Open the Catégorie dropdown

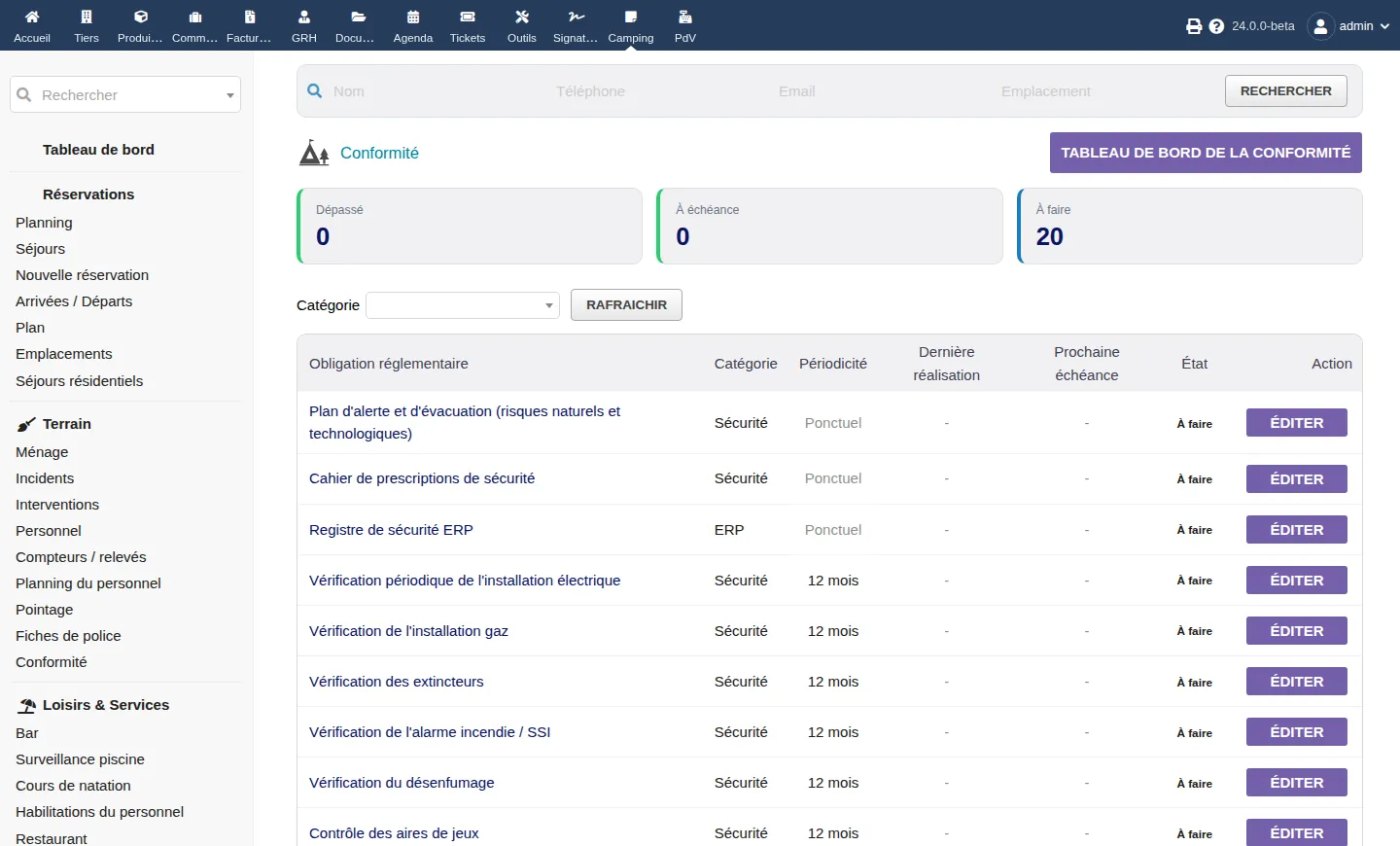pos(463,305)
